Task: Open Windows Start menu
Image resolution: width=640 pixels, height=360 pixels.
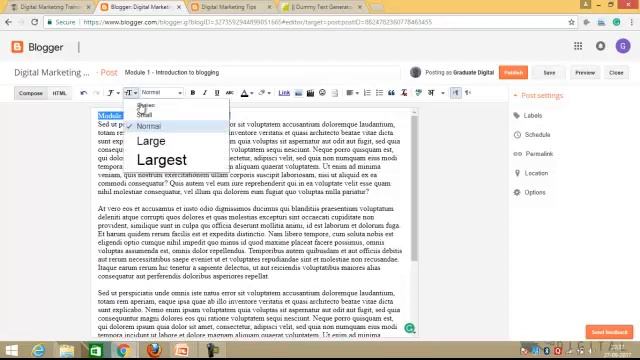Action: [x=12, y=351]
